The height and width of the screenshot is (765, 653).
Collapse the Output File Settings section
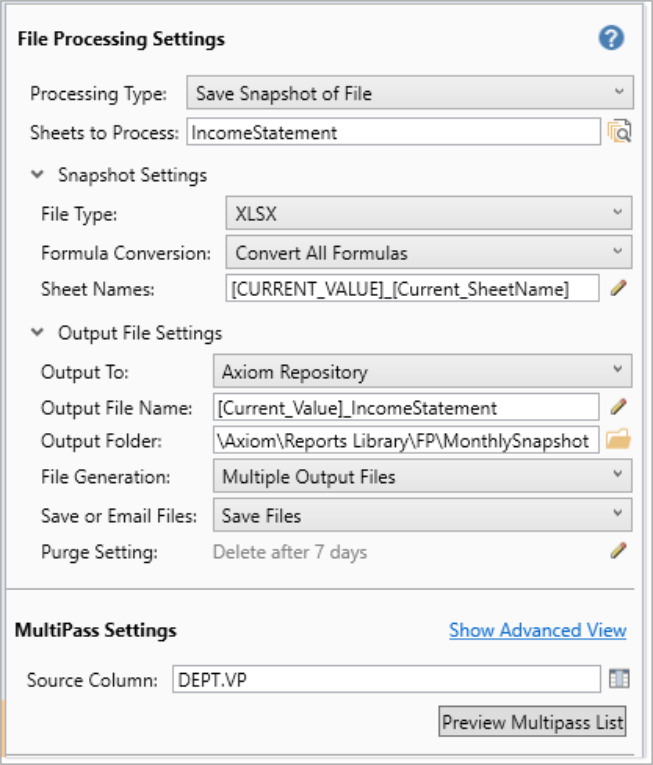pos(38,333)
